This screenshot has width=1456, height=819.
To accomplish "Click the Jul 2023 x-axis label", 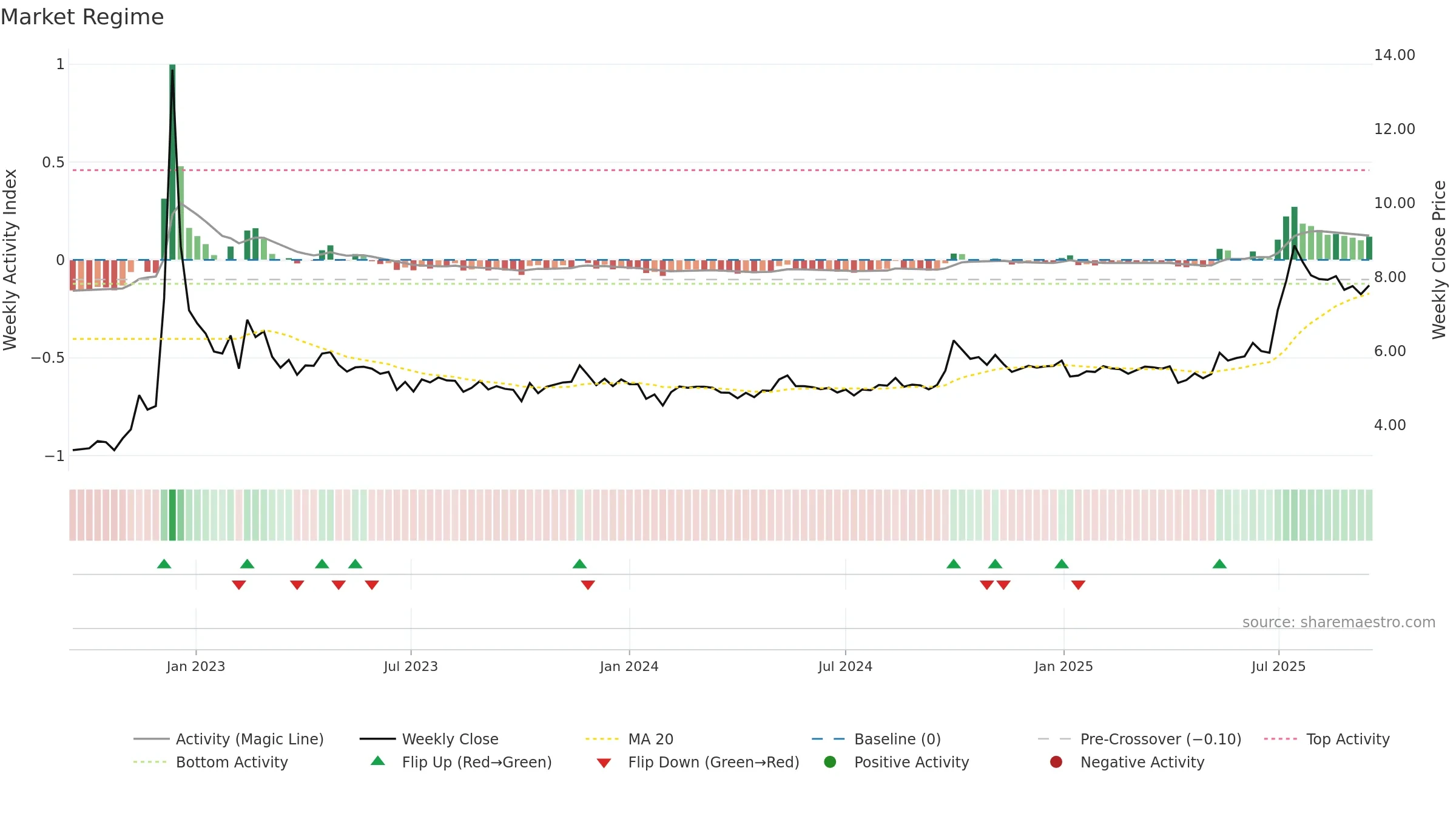I will tap(411, 666).
